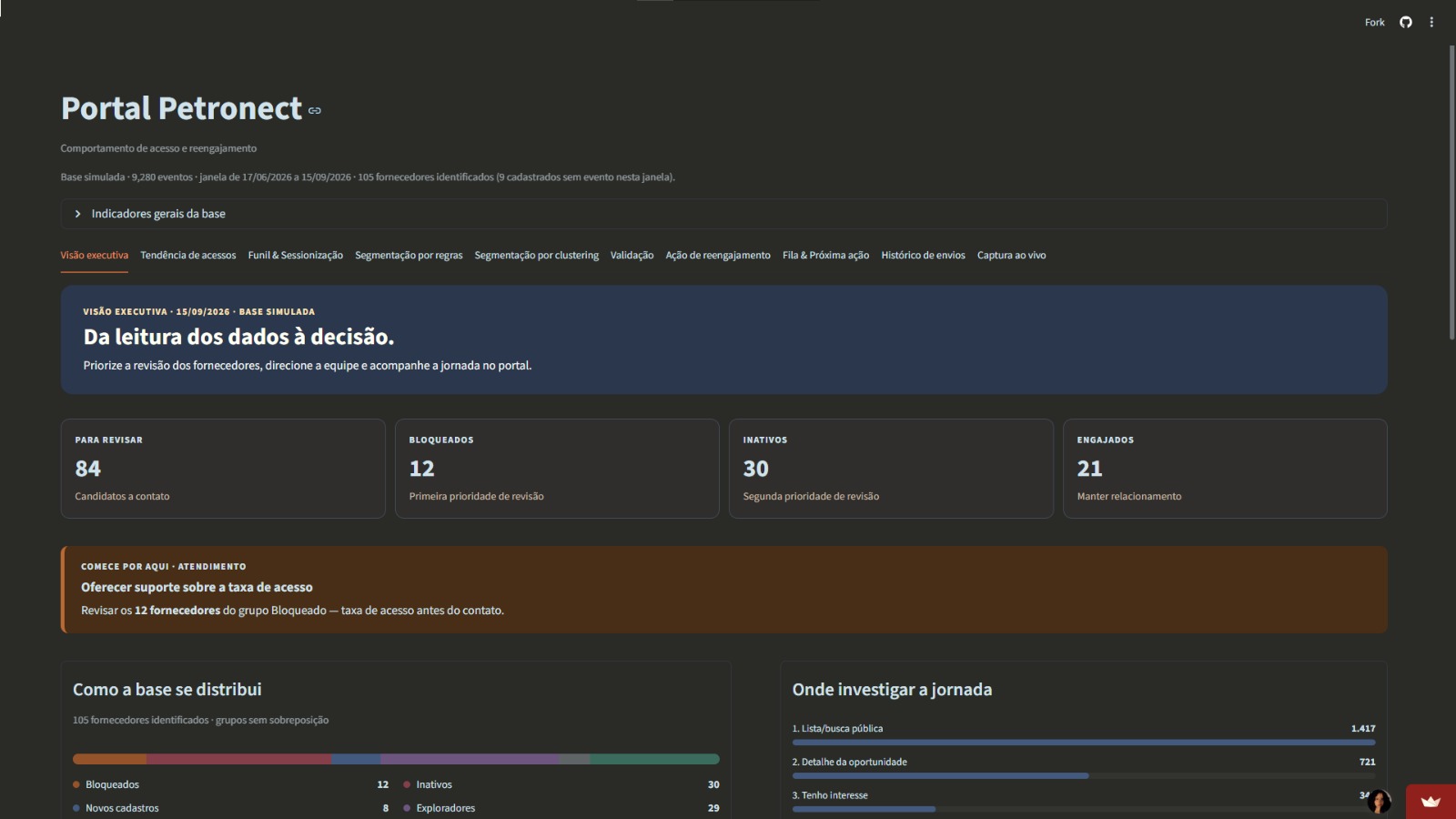Image resolution: width=1456 pixels, height=819 pixels.
Task: Click the Inativos legend dot
Action: [407, 784]
